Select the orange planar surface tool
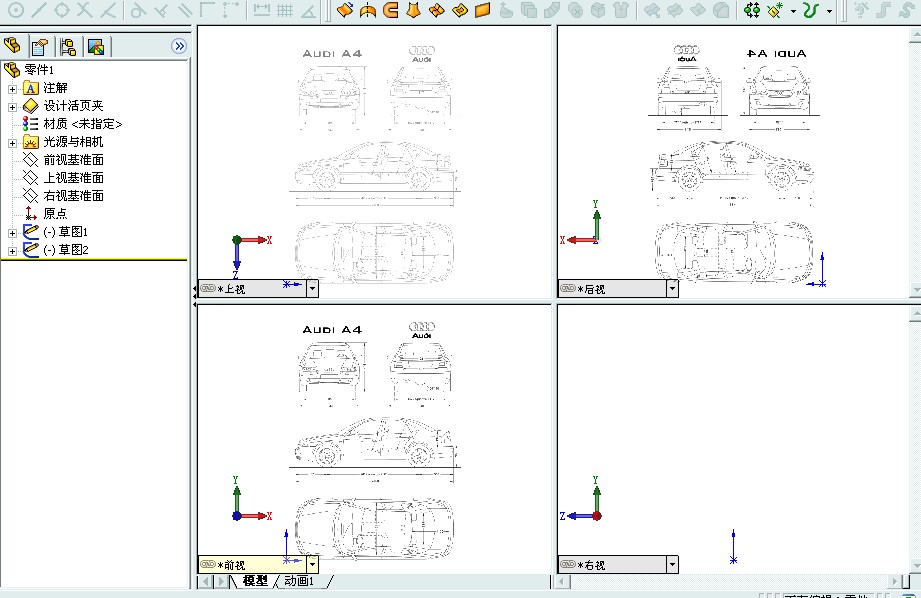 click(482, 9)
